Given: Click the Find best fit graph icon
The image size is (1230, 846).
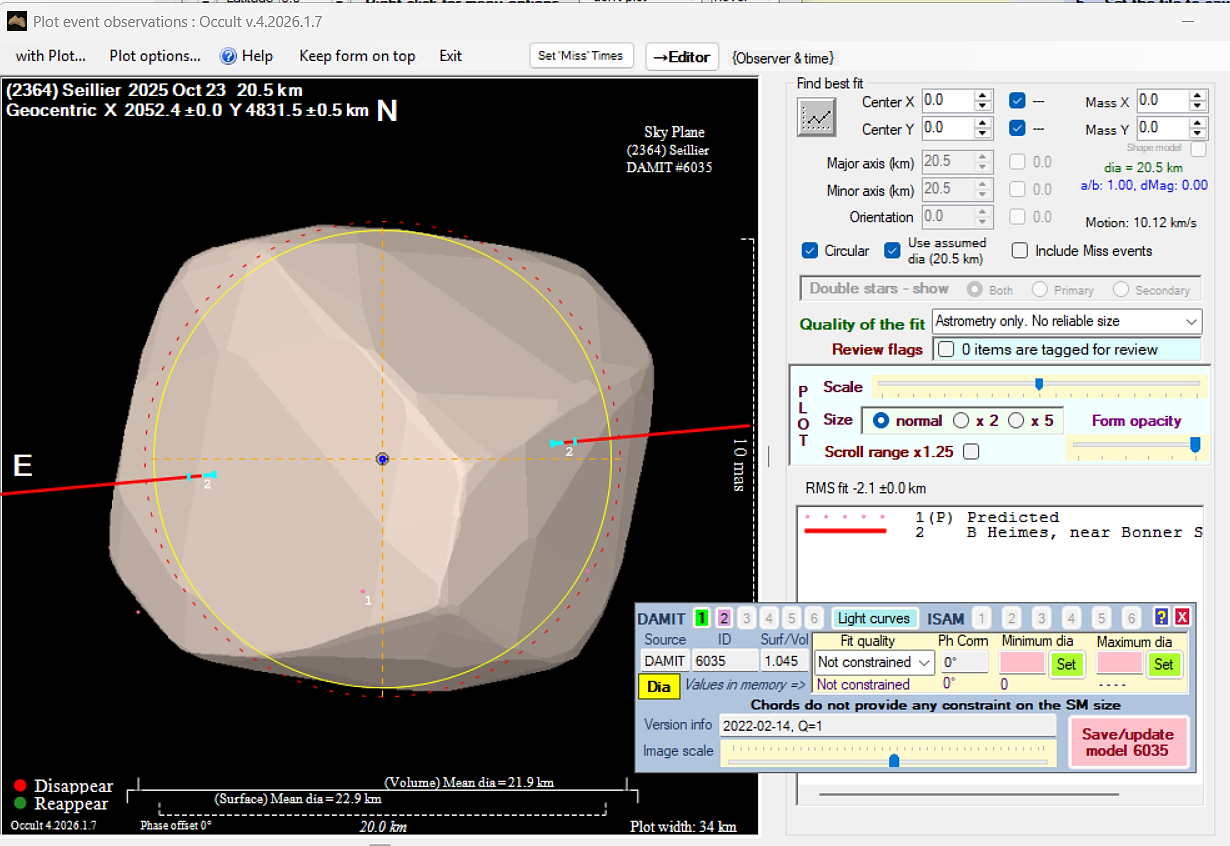Looking at the screenshot, I should pos(816,117).
